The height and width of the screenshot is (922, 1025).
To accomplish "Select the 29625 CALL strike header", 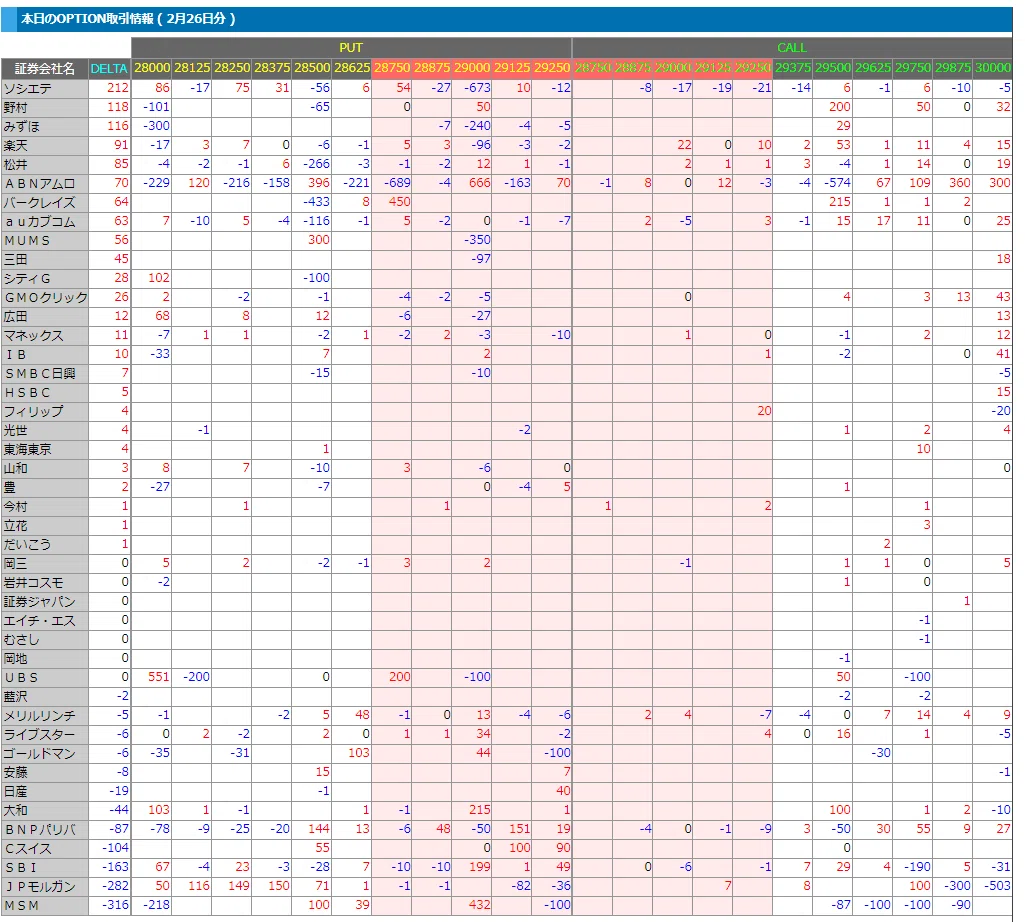I will [x=873, y=68].
